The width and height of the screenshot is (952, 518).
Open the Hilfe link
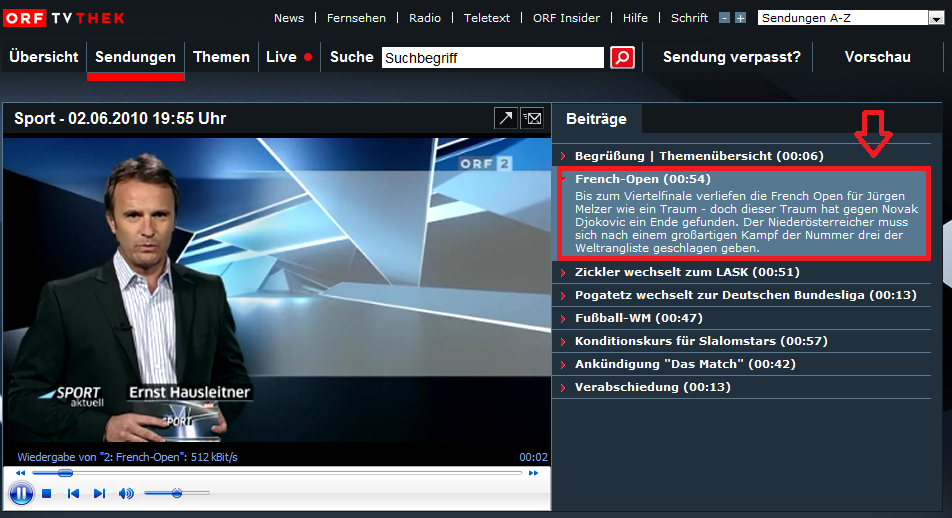click(x=635, y=18)
